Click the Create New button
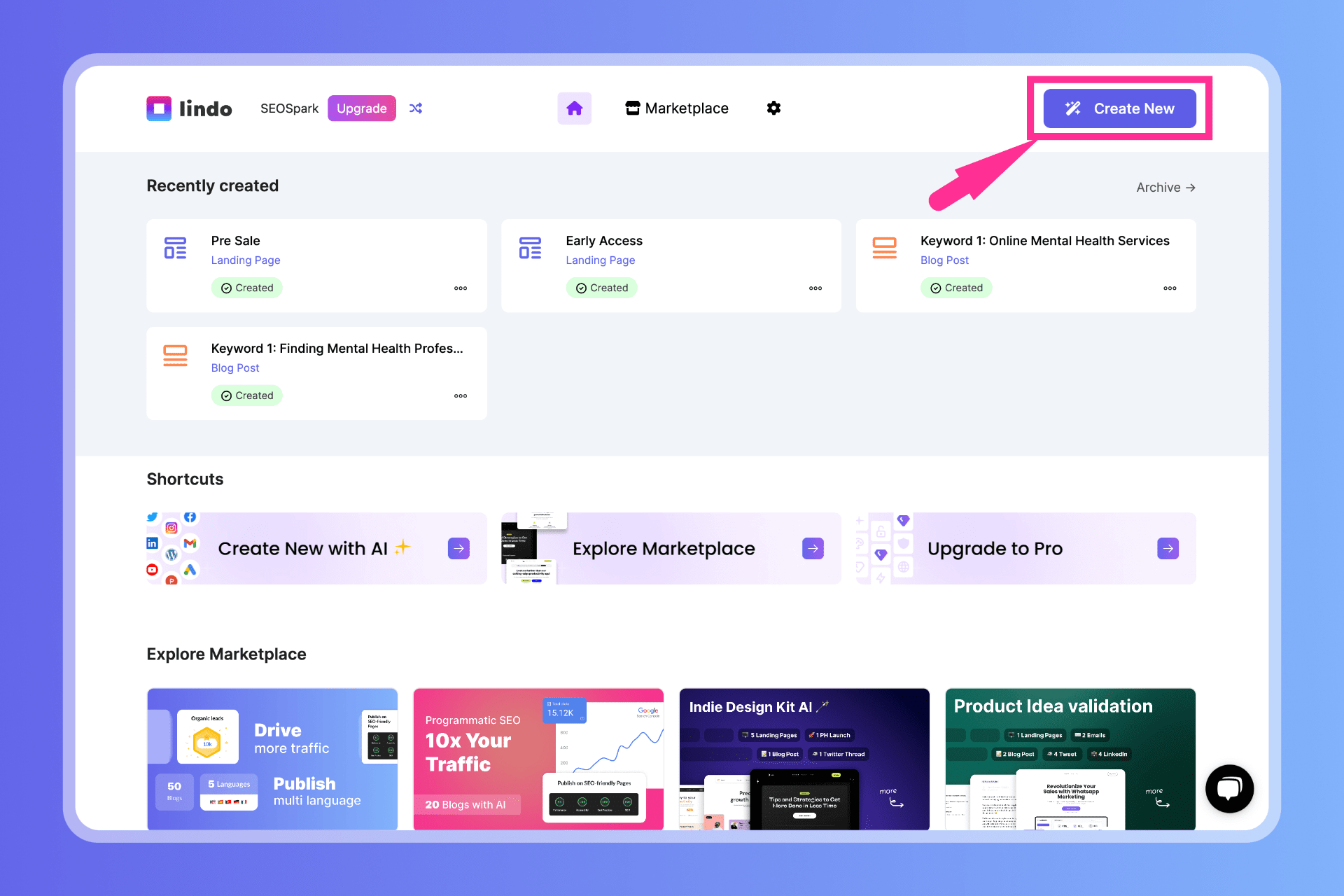The height and width of the screenshot is (896, 1344). tap(1119, 108)
